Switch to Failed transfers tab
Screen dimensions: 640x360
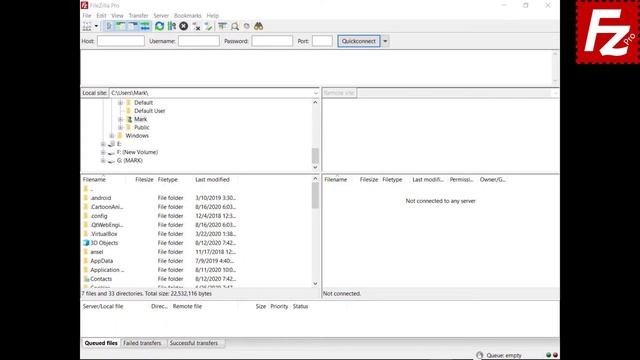coord(142,343)
